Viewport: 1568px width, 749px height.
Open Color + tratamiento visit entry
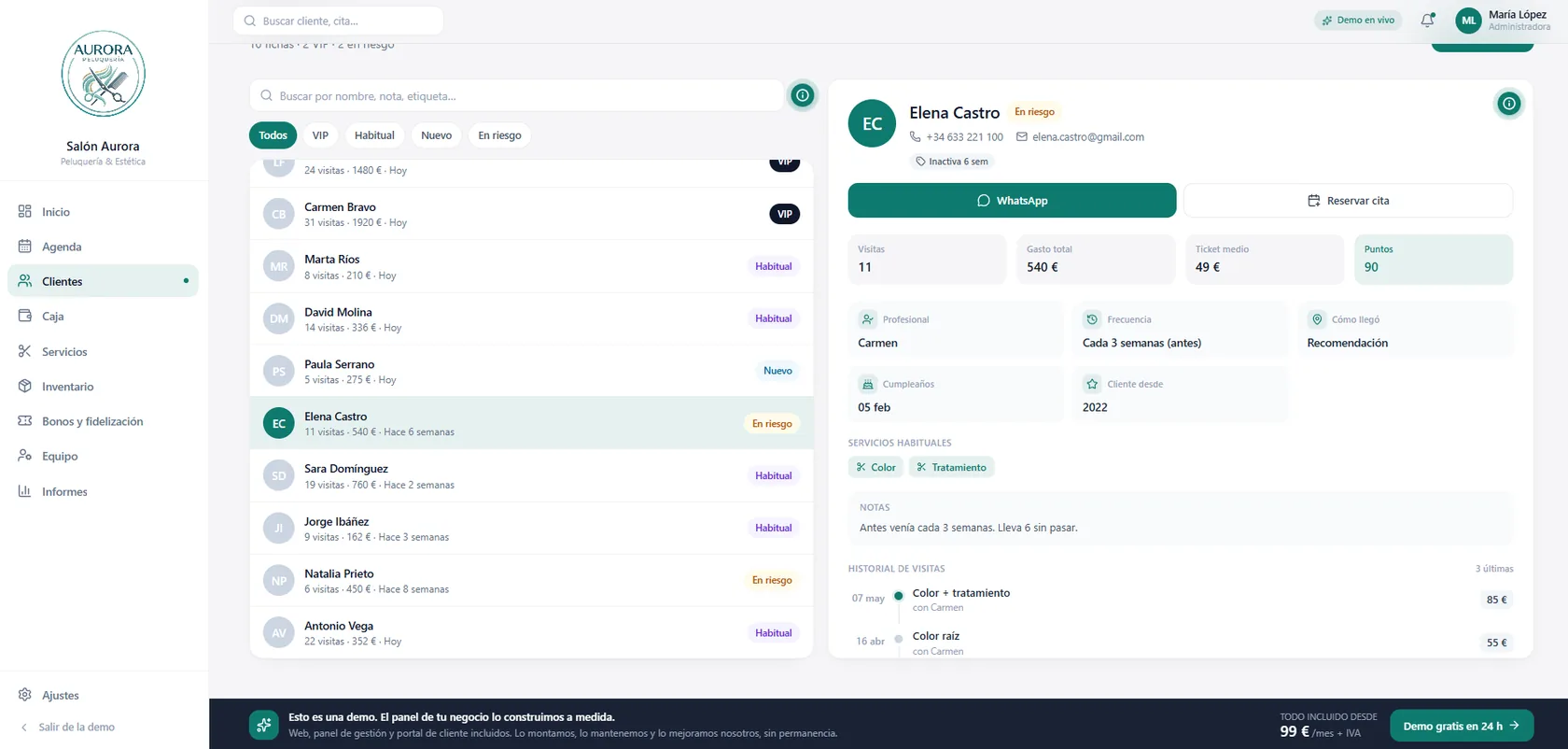(x=1181, y=600)
